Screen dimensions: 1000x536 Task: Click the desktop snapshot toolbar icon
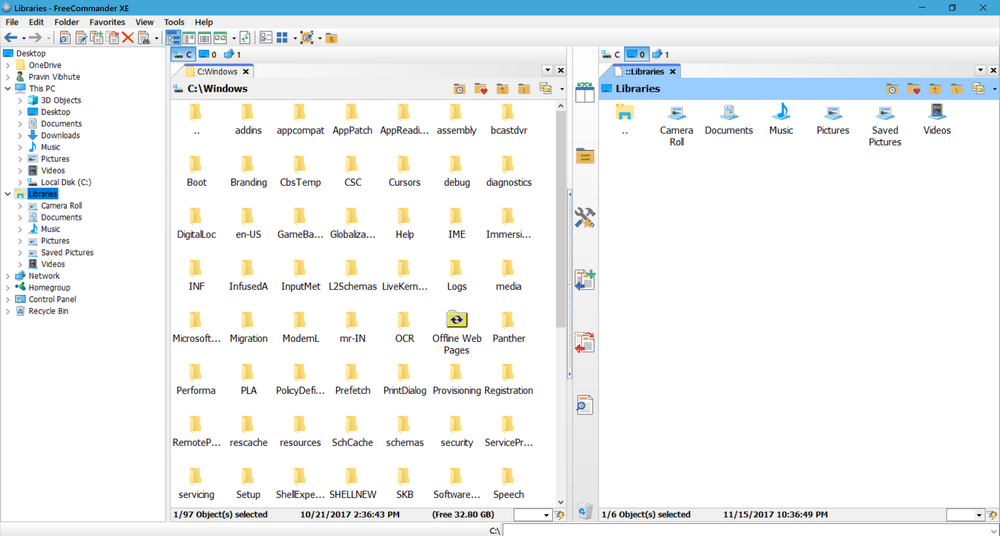click(x=307, y=38)
